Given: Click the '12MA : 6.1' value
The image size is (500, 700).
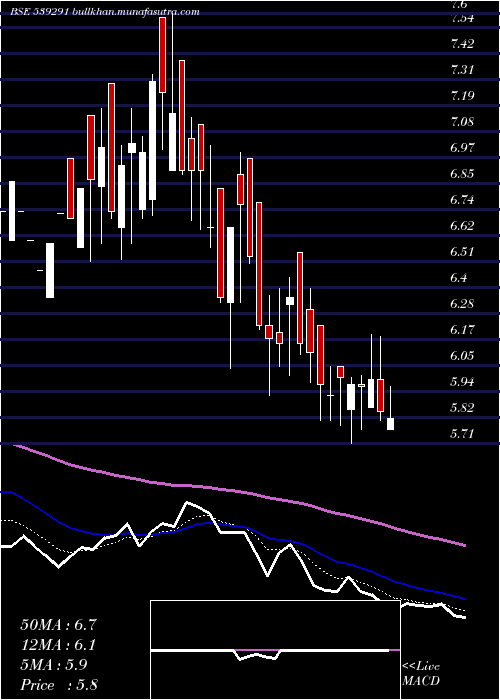Looking at the screenshot, I should pyautogui.click(x=58, y=645).
